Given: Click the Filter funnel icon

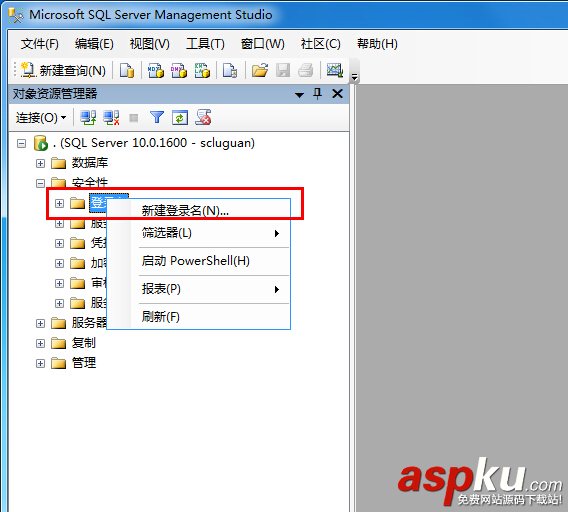Looking at the screenshot, I should pos(157,117).
